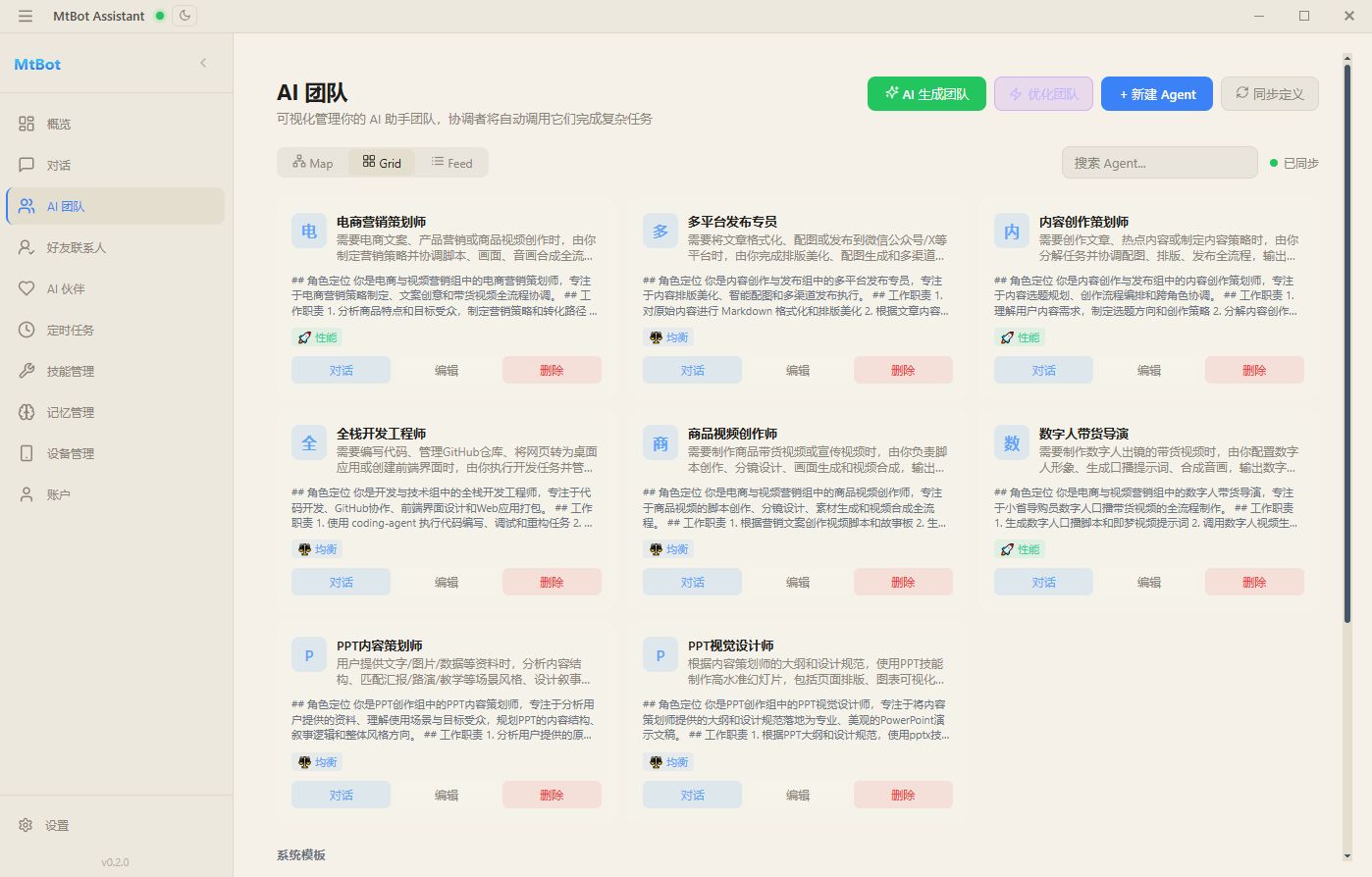The width and height of the screenshot is (1372, 877).
Task: Click the vertical scrollbar on the right
Action: pyautogui.click(x=1347, y=343)
